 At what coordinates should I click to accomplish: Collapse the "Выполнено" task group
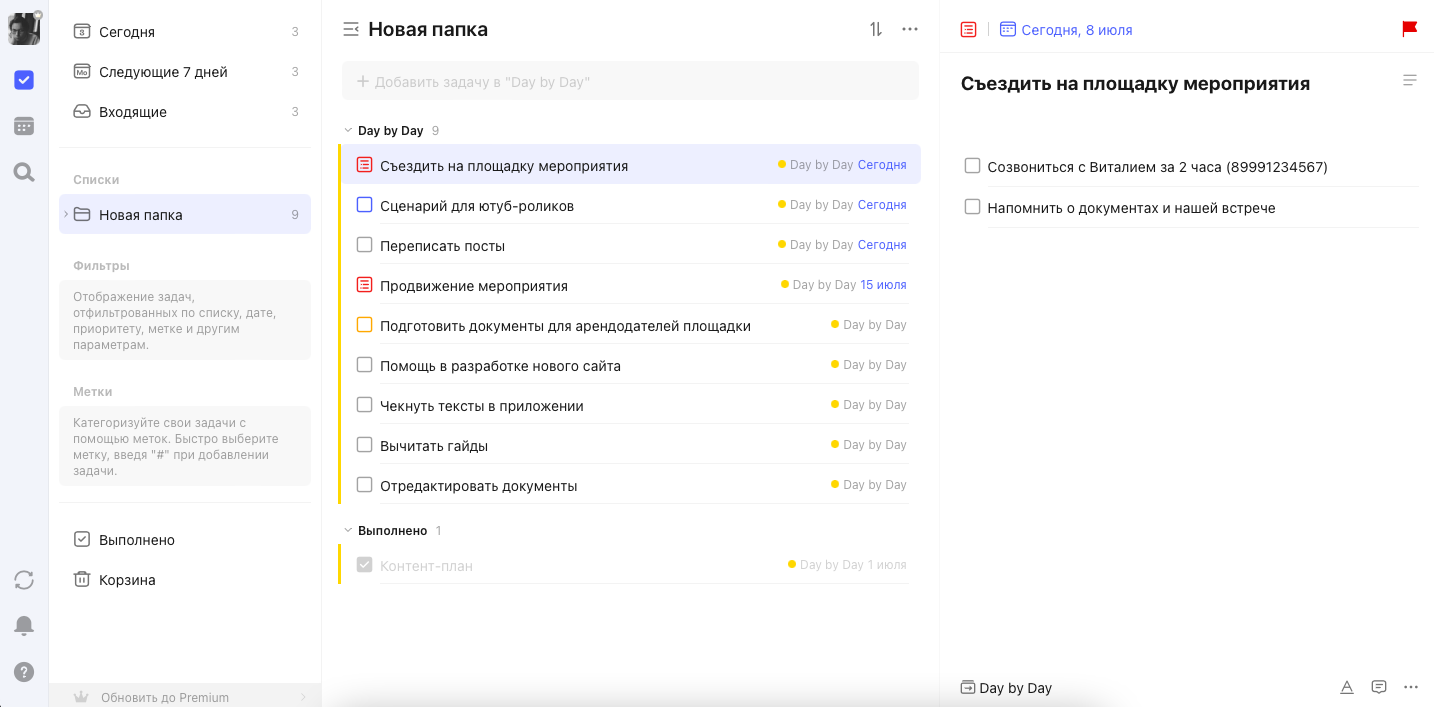pos(348,531)
